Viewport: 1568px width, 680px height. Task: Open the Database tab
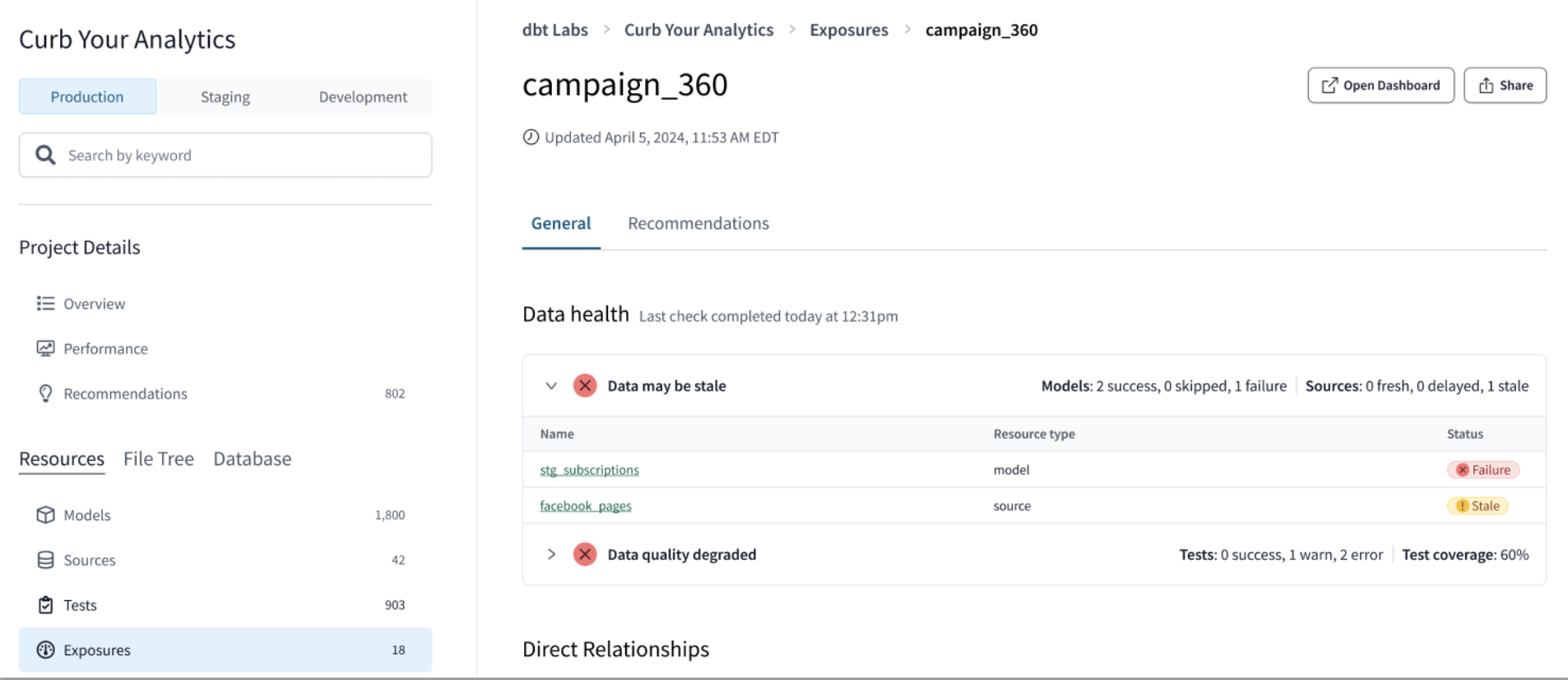(252, 459)
